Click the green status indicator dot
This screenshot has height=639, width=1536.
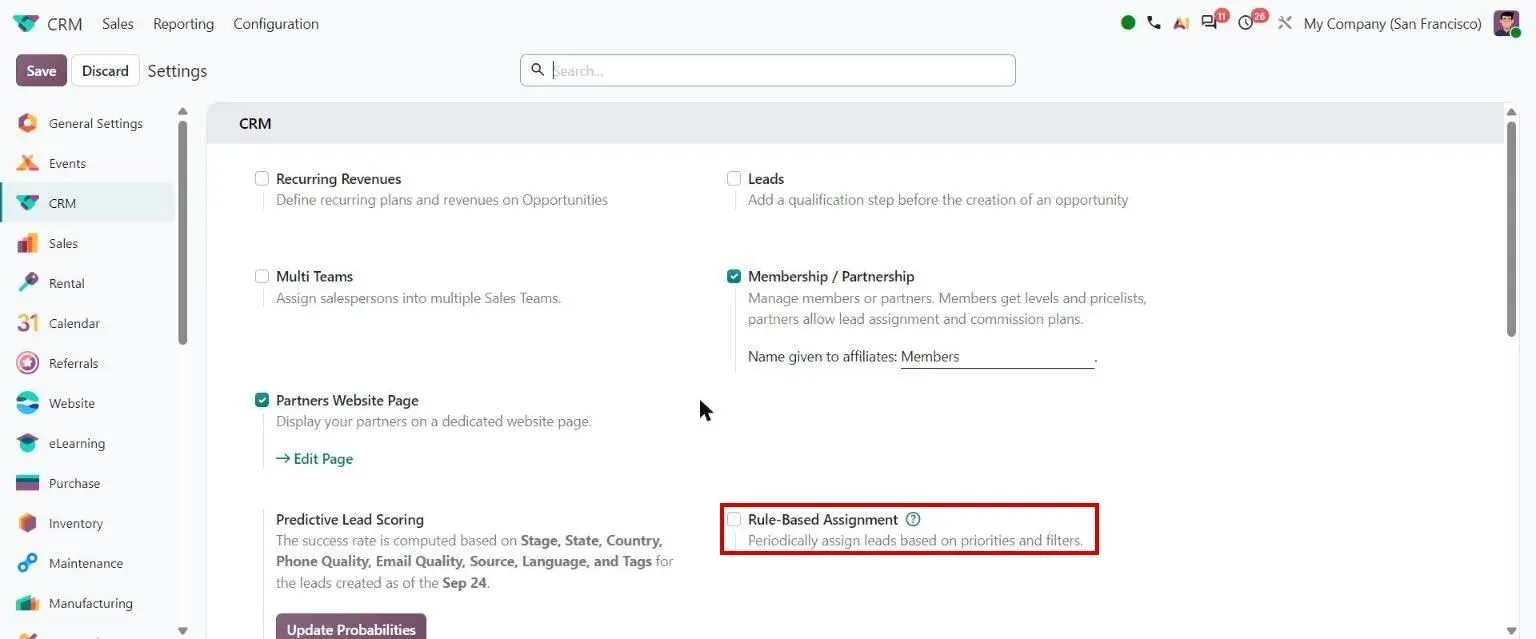click(x=1128, y=23)
